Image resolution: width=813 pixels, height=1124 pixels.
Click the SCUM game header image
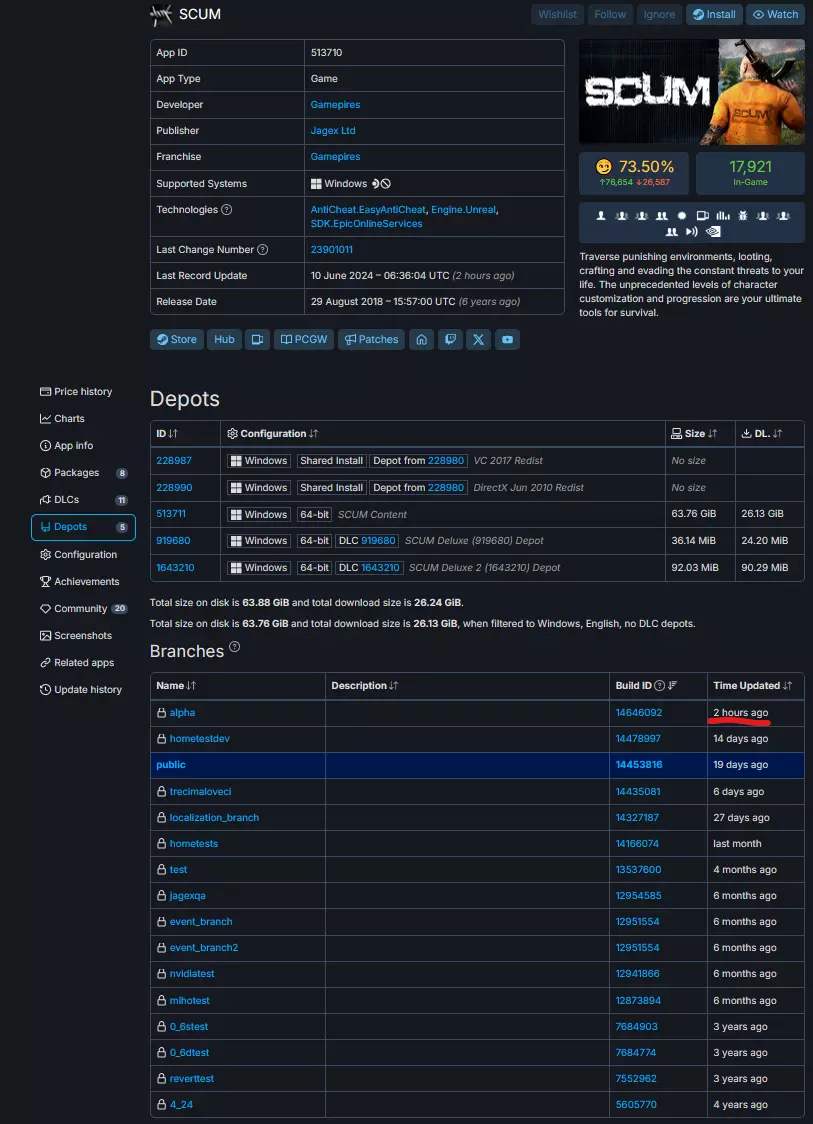pyautogui.click(x=691, y=92)
